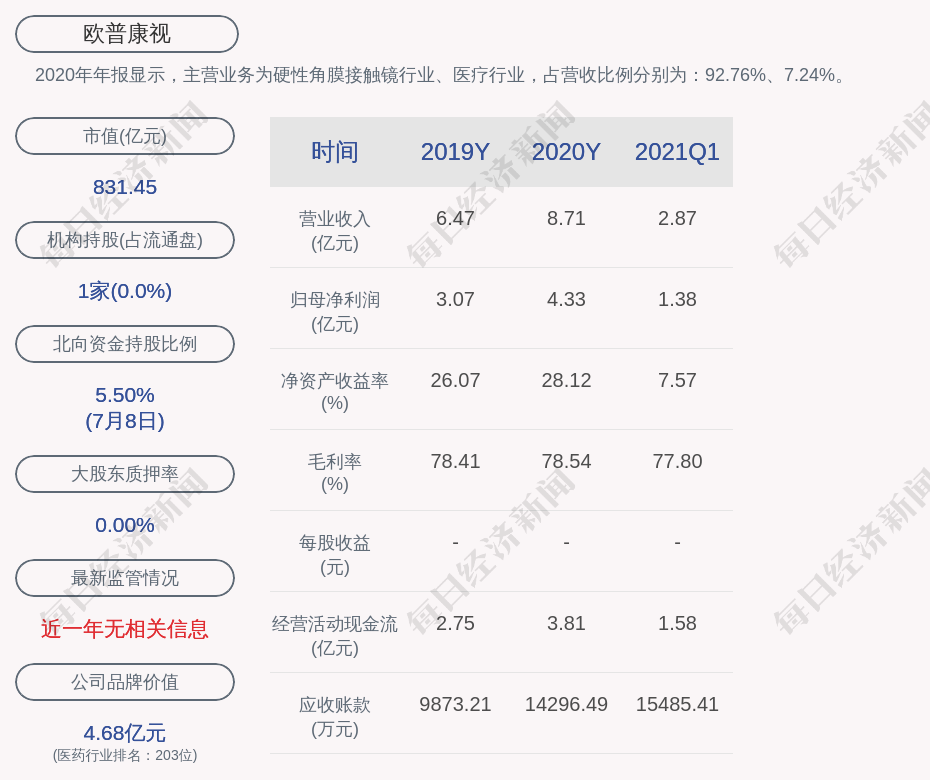Click the net profit value 3.07

tap(456, 300)
